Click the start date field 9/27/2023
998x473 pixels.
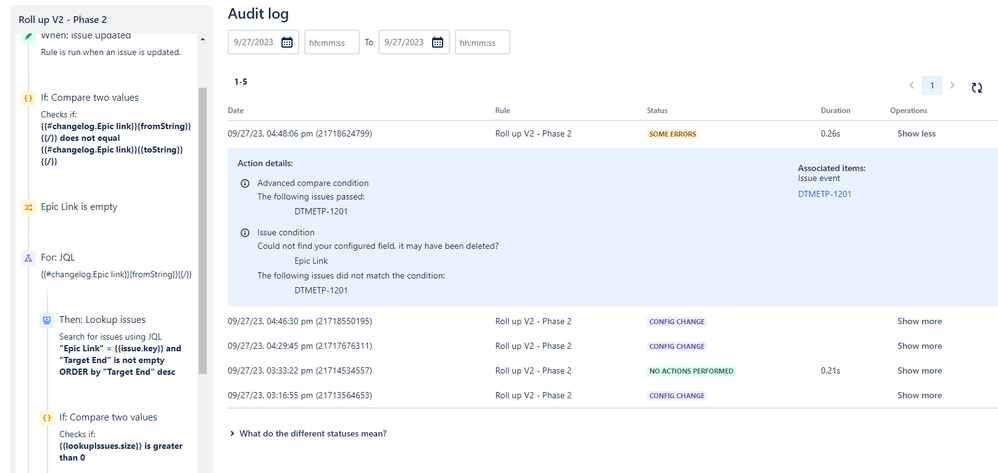(x=263, y=43)
